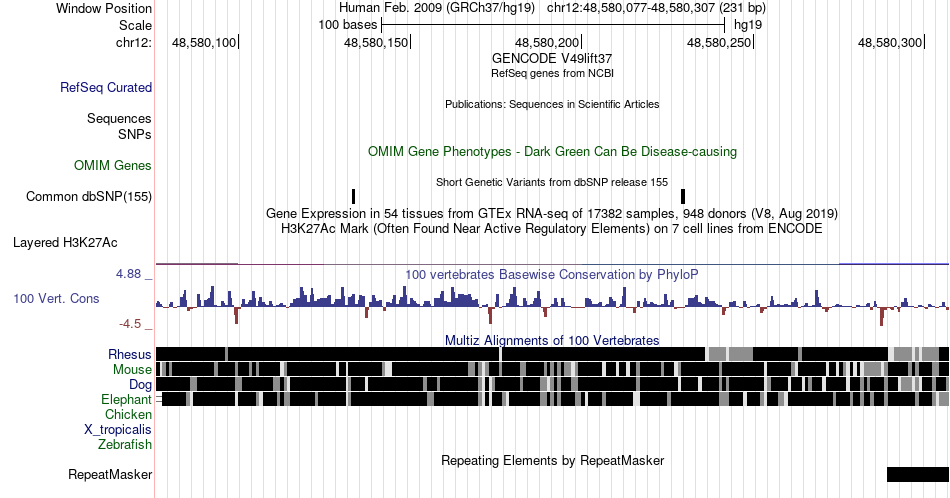
Task: Click the 48,580,300 coordinate on ruler
Action: pos(890,42)
